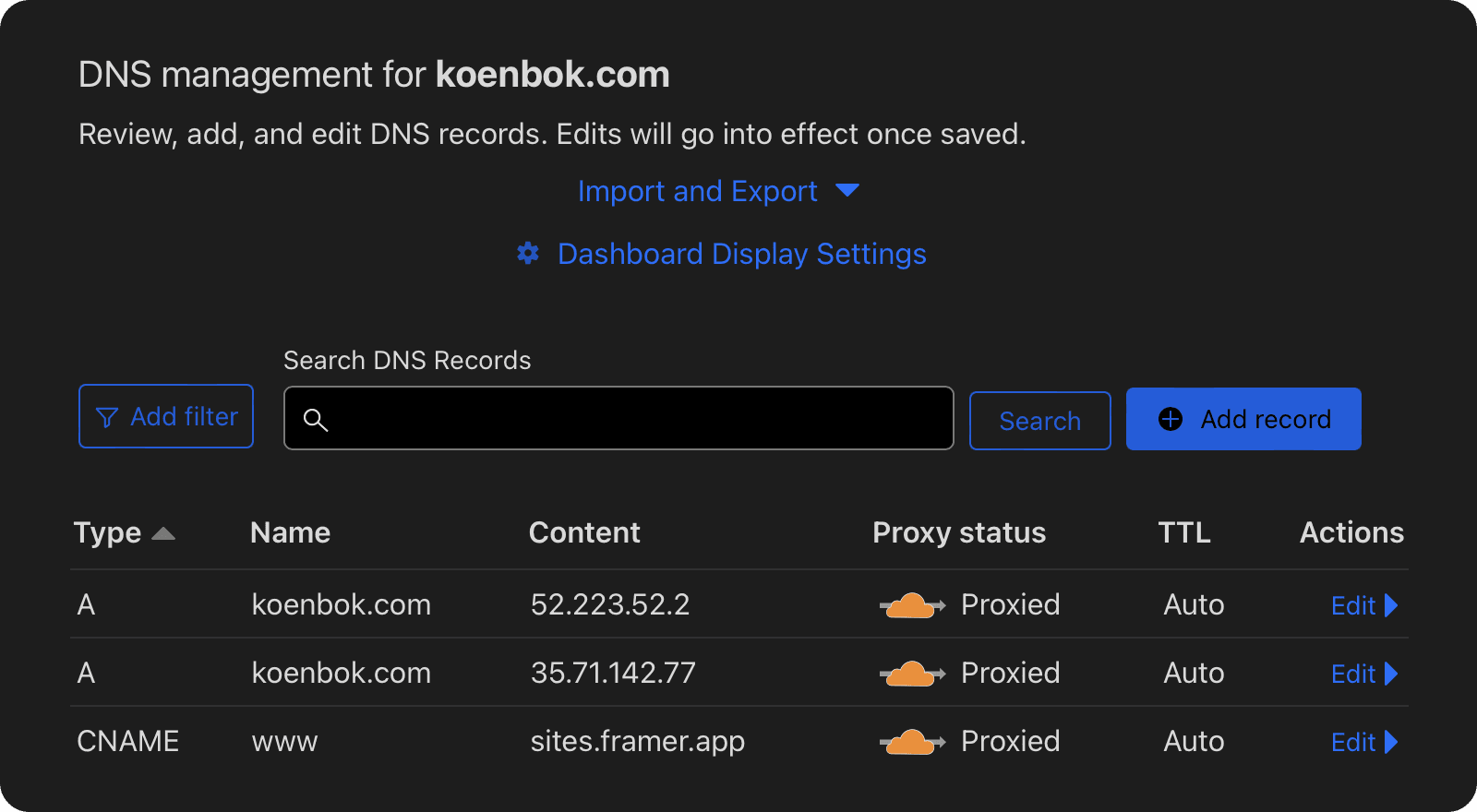Click the Proxy status column header

coord(959,532)
